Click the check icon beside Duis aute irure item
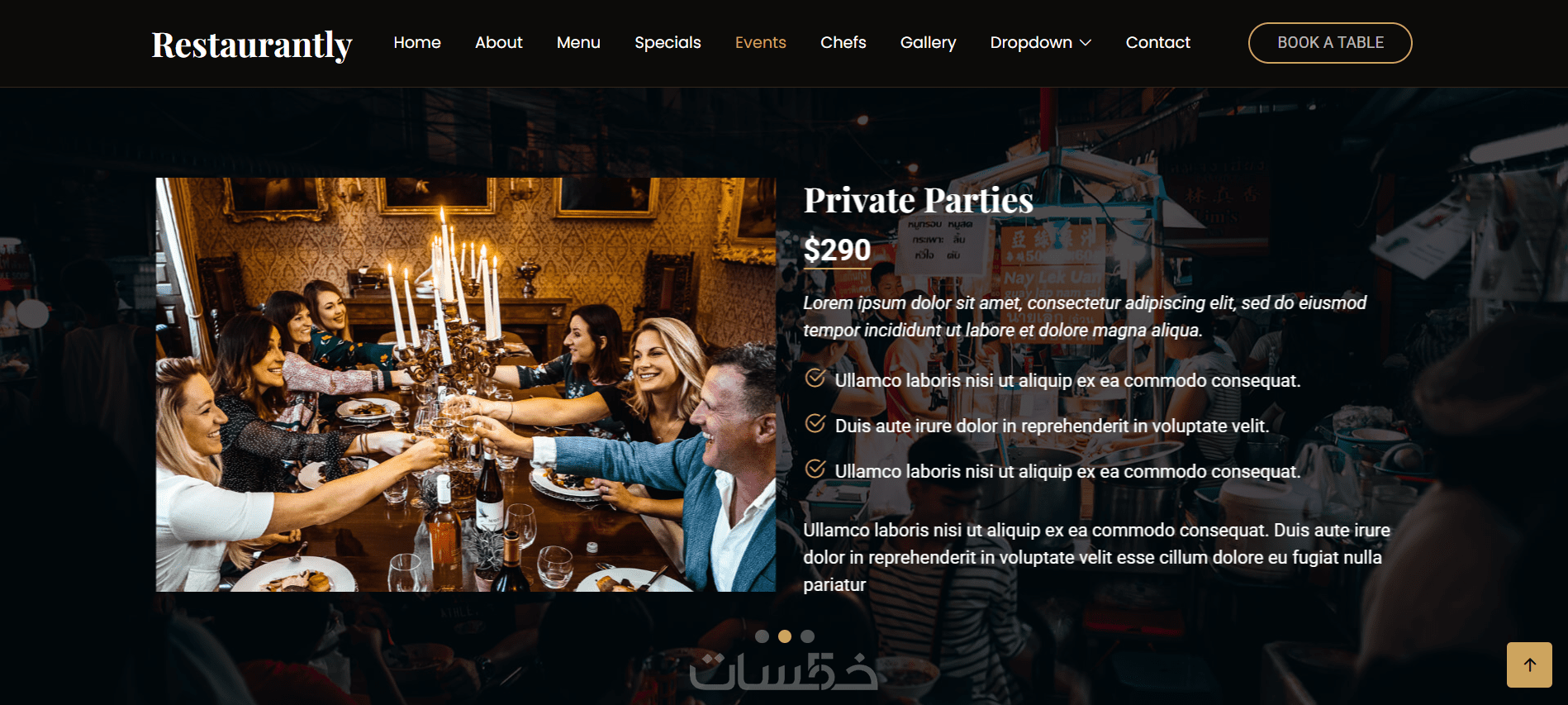The width and height of the screenshot is (1568, 705). (815, 424)
